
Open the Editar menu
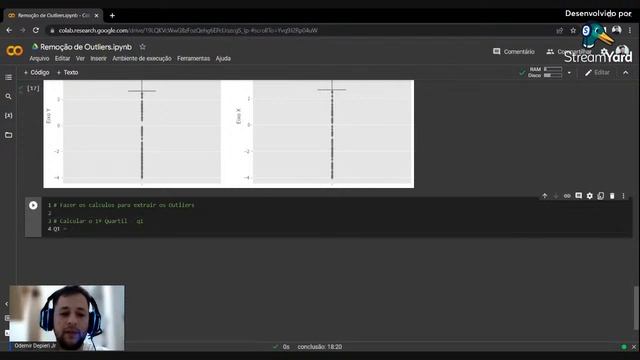tap(62, 58)
